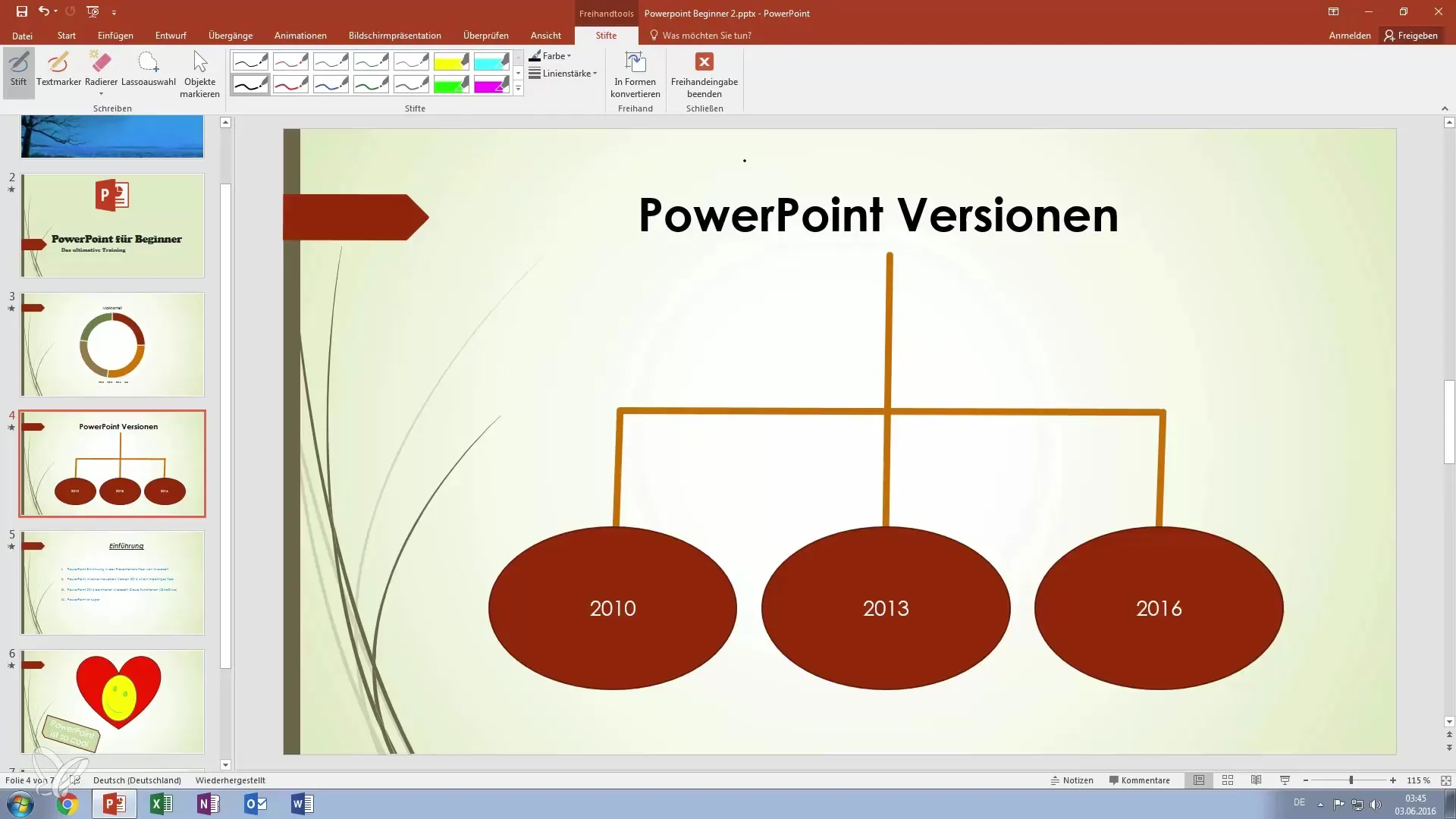Image resolution: width=1456 pixels, height=819 pixels.
Task: Open the Bildschirmpräsentation tab
Action: tap(394, 36)
